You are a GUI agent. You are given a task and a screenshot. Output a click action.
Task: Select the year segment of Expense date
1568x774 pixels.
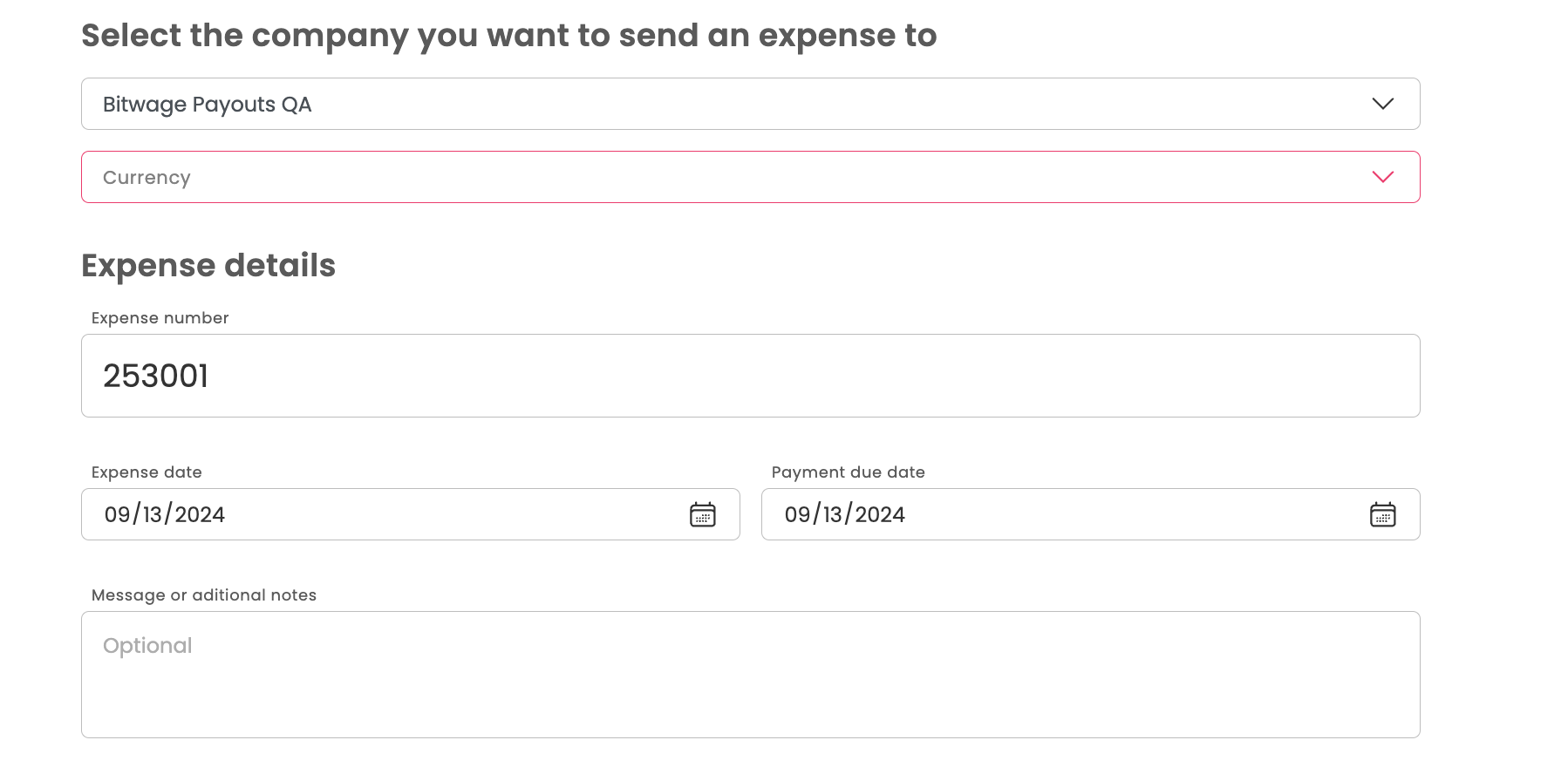point(200,514)
